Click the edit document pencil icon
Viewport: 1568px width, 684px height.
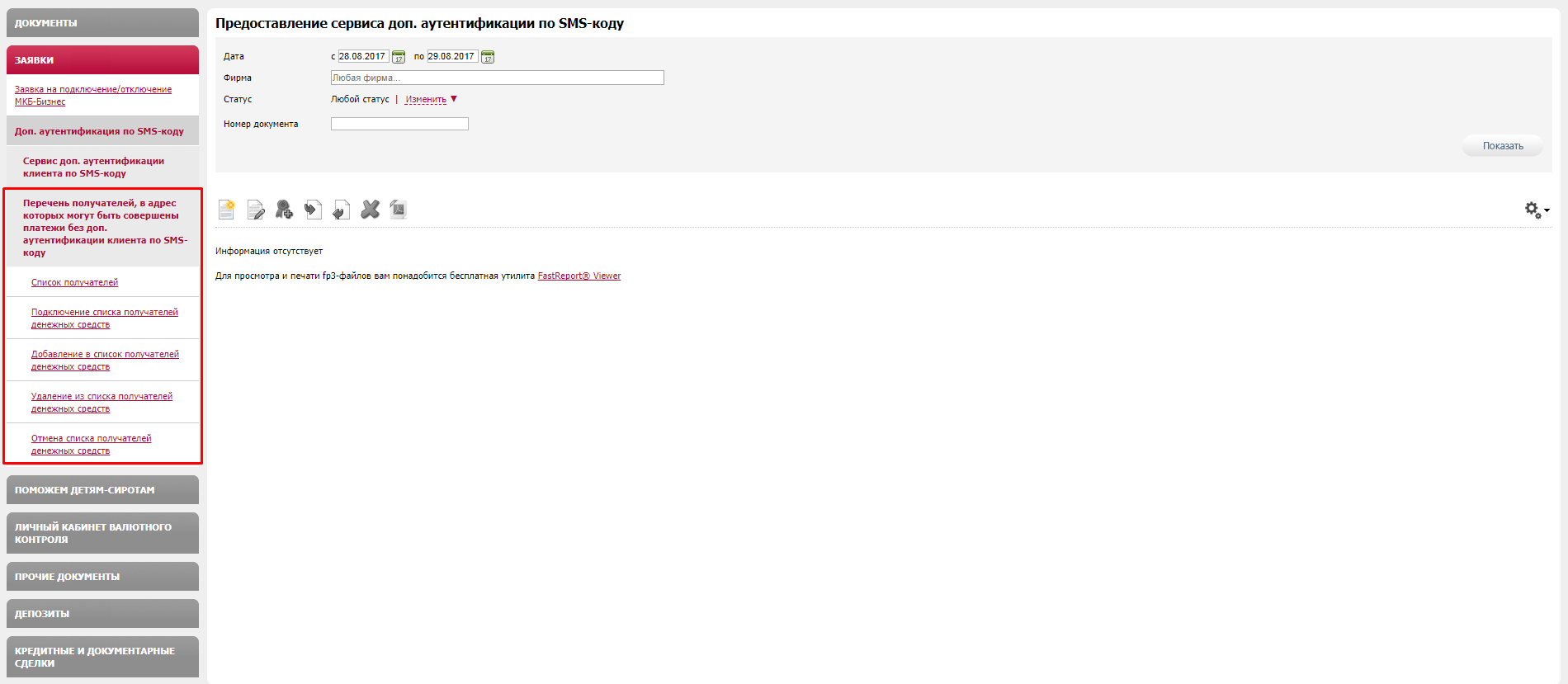tap(256, 210)
